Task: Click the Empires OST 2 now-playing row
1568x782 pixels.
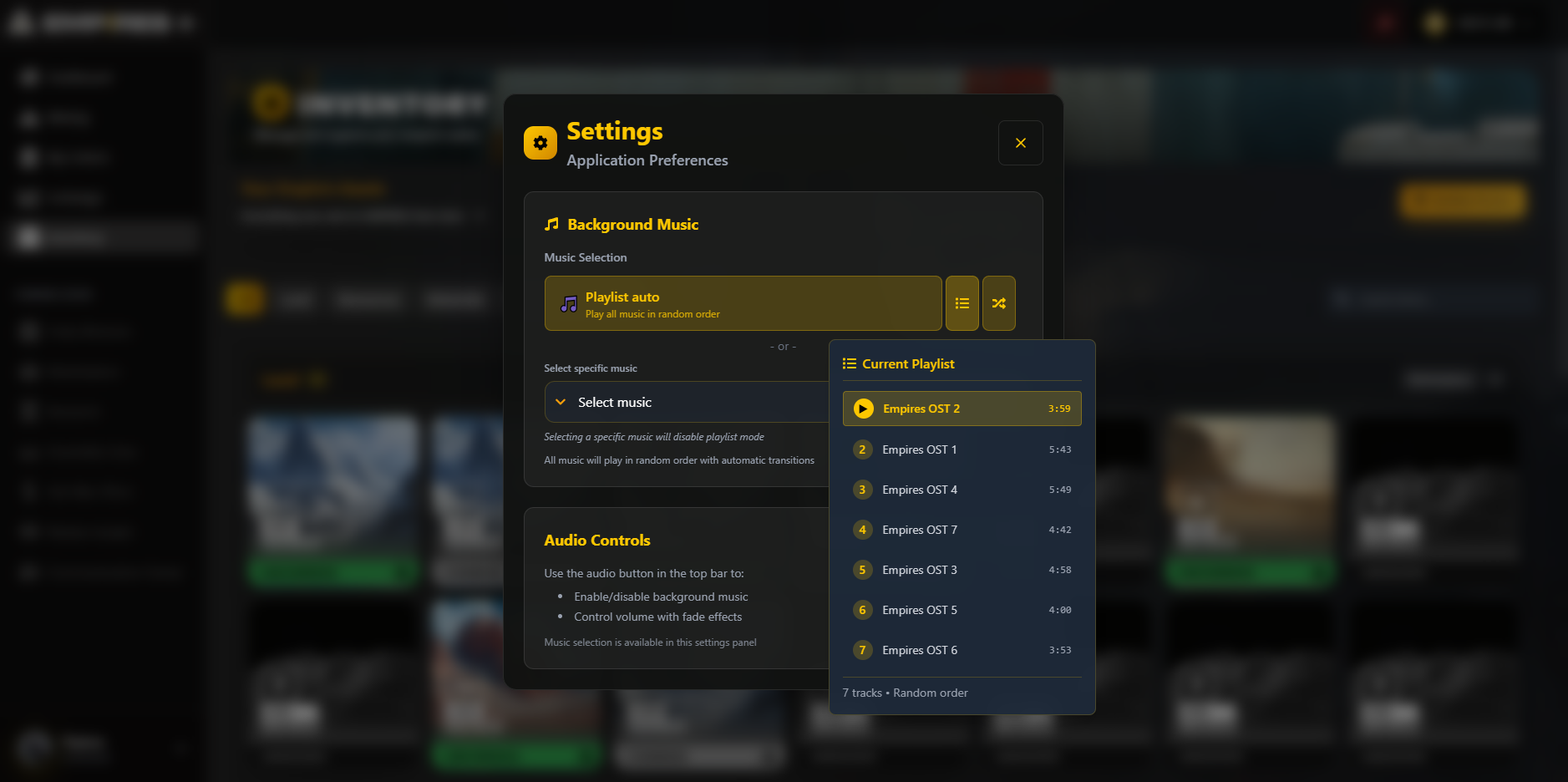Action: [961, 409]
